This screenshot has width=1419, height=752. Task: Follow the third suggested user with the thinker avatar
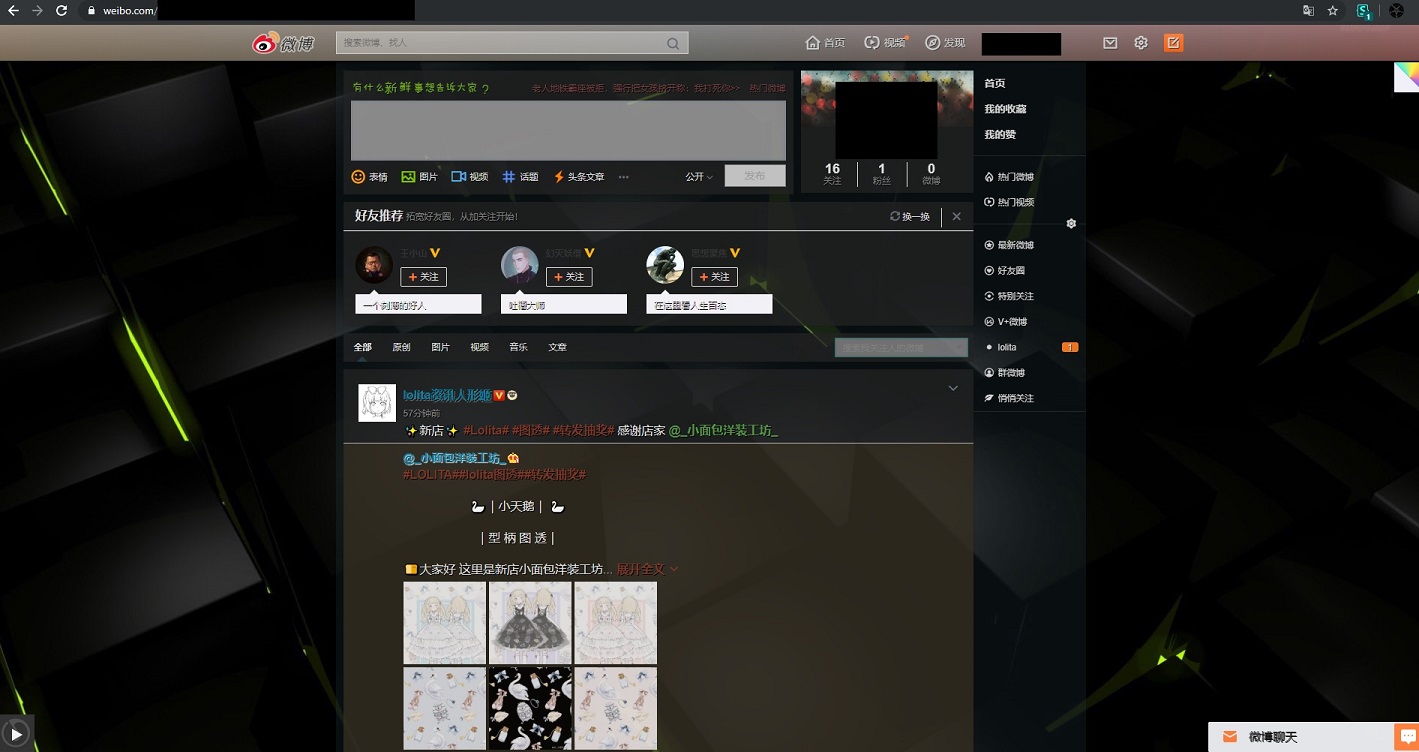pyautogui.click(x=714, y=277)
